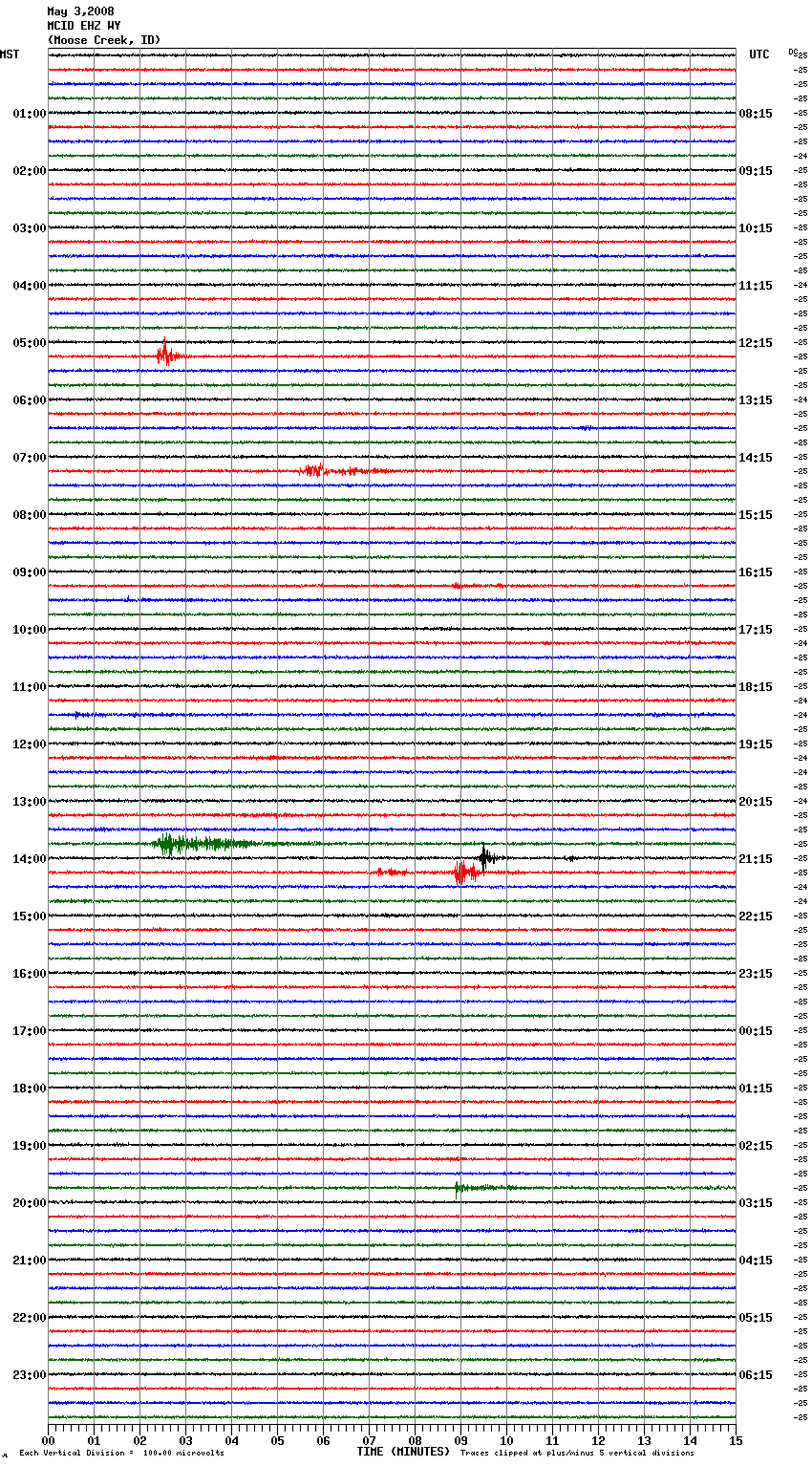Click the 18:00 MST row label
The width and height of the screenshot is (812, 1466).
pos(30,1089)
